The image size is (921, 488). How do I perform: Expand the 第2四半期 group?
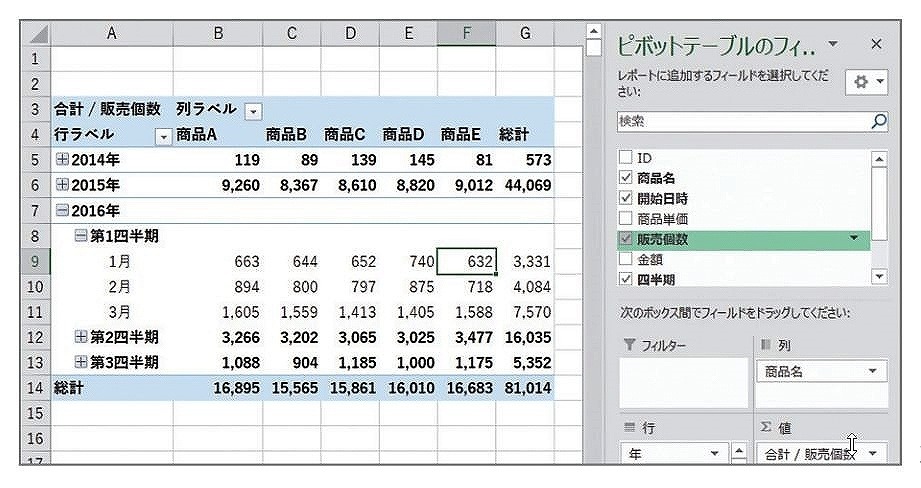82,336
